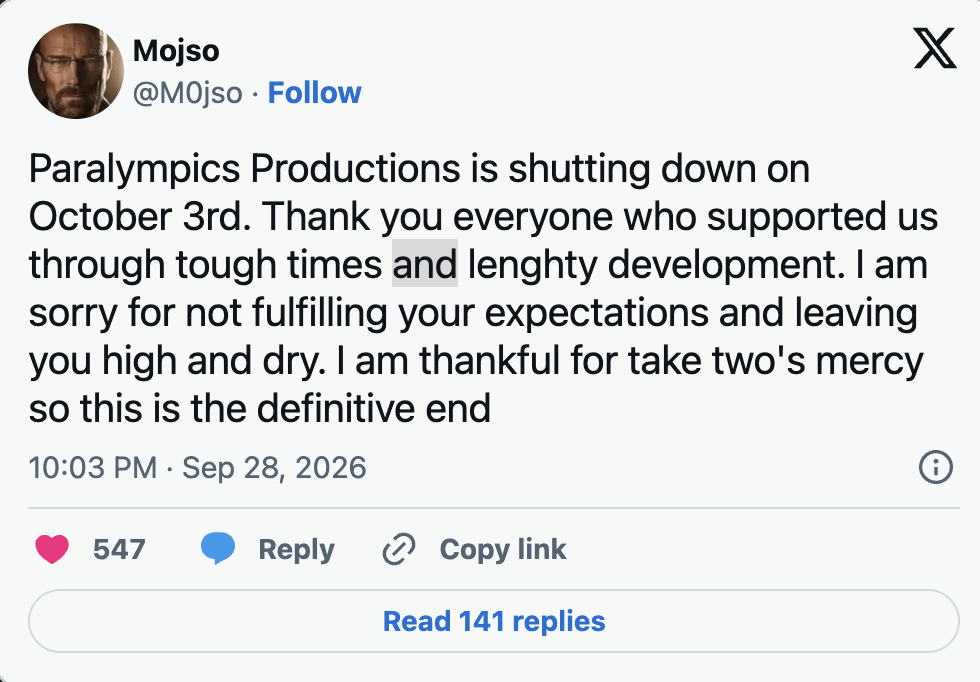This screenshot has height=682, width=980.
Task: Open the X logo link
Action: pos(934,48)
